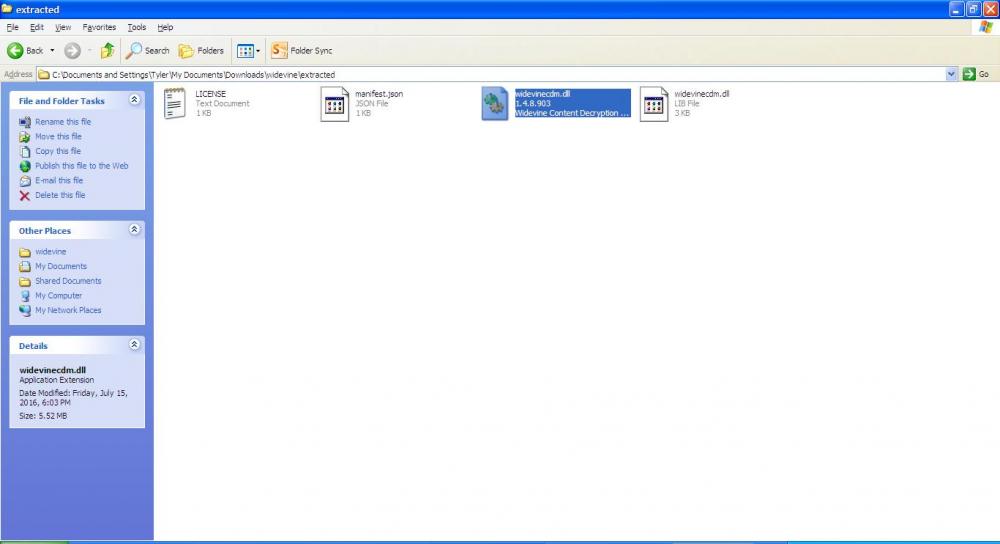Screen dimensions: 1000x544
Task: Collapse the Other Places panel
Action: coord(134,230)
